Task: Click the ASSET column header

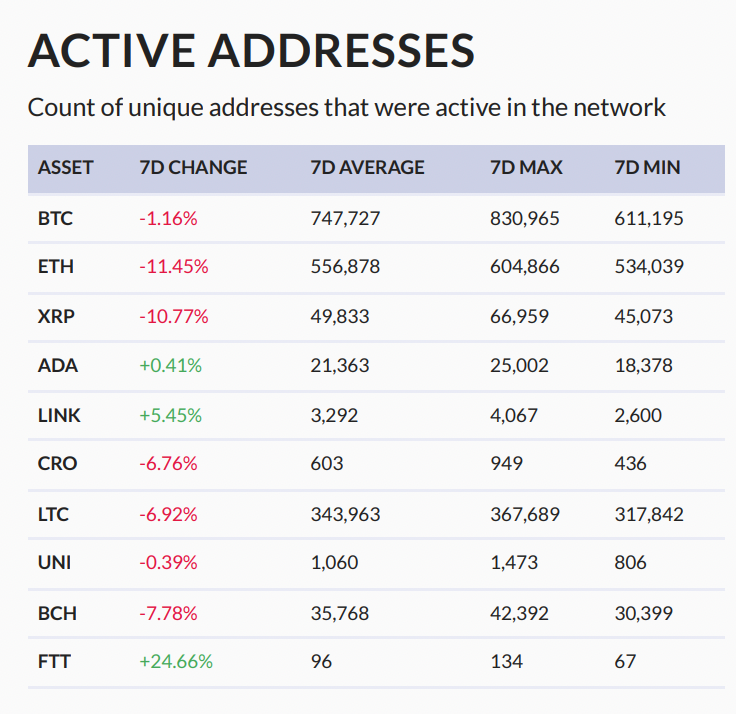Action: click(x=66, y=168)
